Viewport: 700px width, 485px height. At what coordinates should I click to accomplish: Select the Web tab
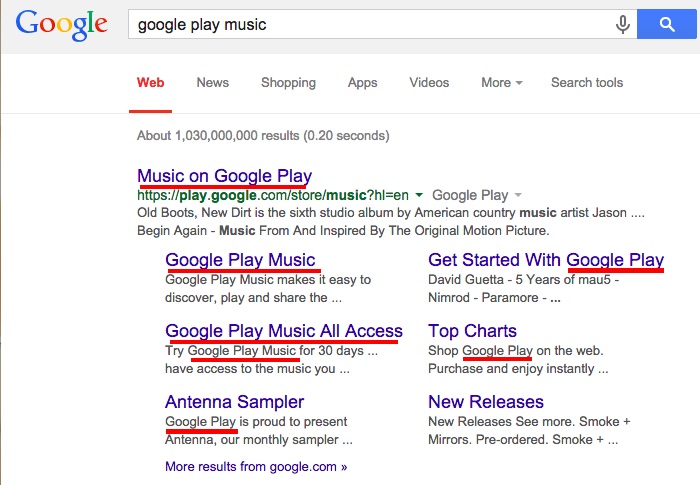[150, 83]
